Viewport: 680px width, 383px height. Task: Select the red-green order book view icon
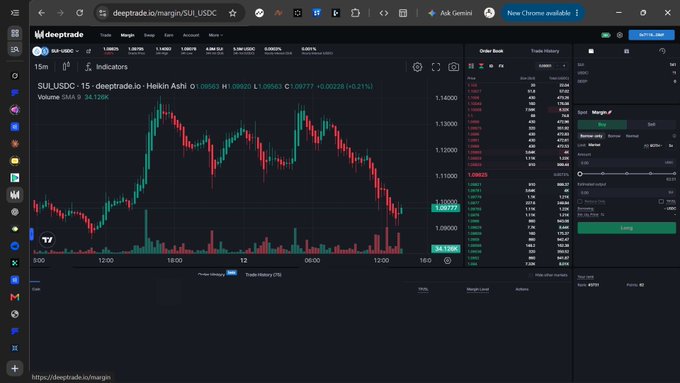(x=481, y=66)
